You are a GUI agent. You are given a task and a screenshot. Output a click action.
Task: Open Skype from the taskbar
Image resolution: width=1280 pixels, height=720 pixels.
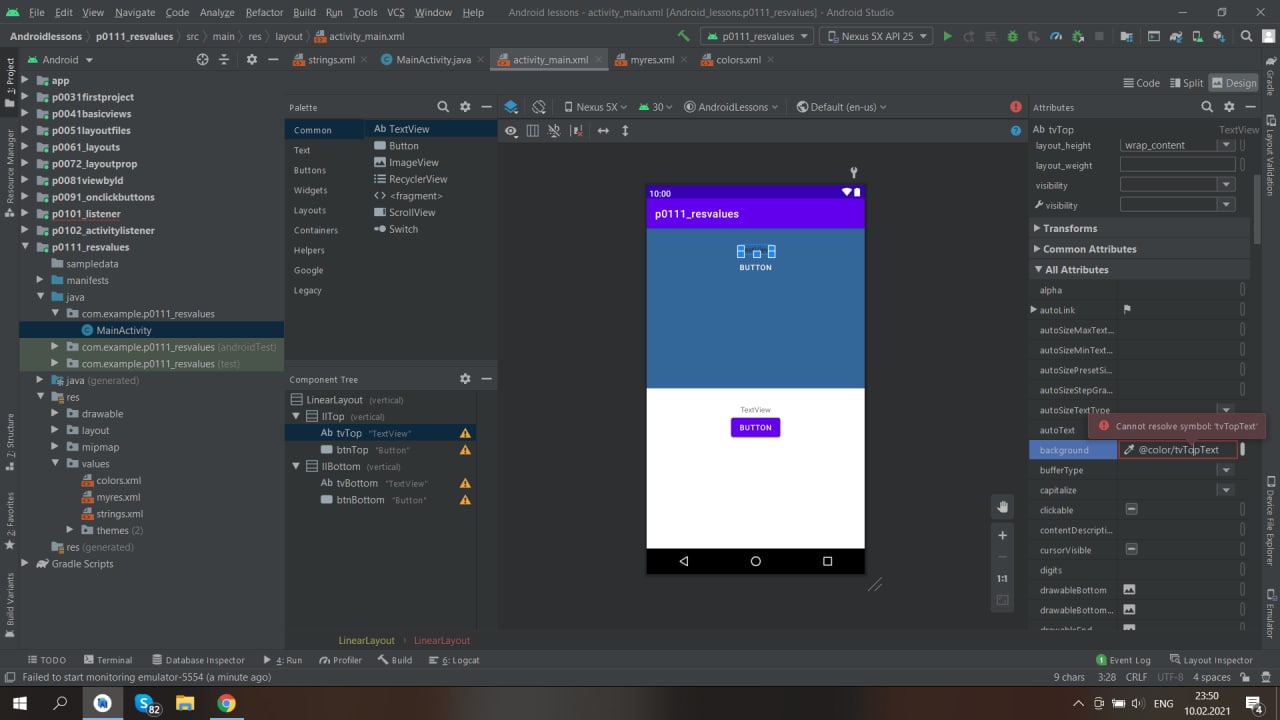click(x=144, y=704)
